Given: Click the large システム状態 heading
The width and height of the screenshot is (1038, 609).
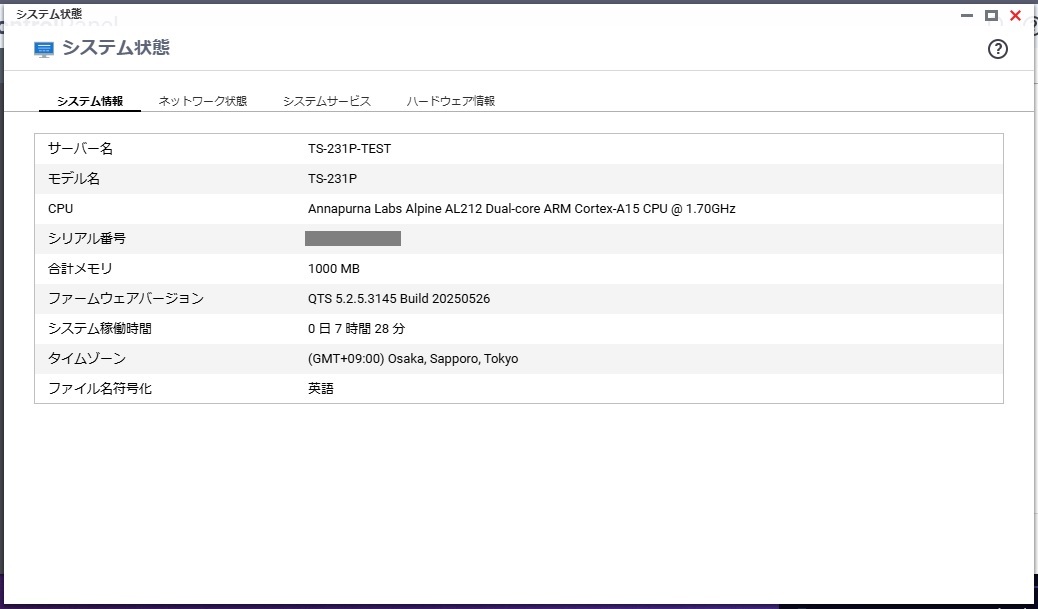Looking at the screenshot, I should coord(116,48).
